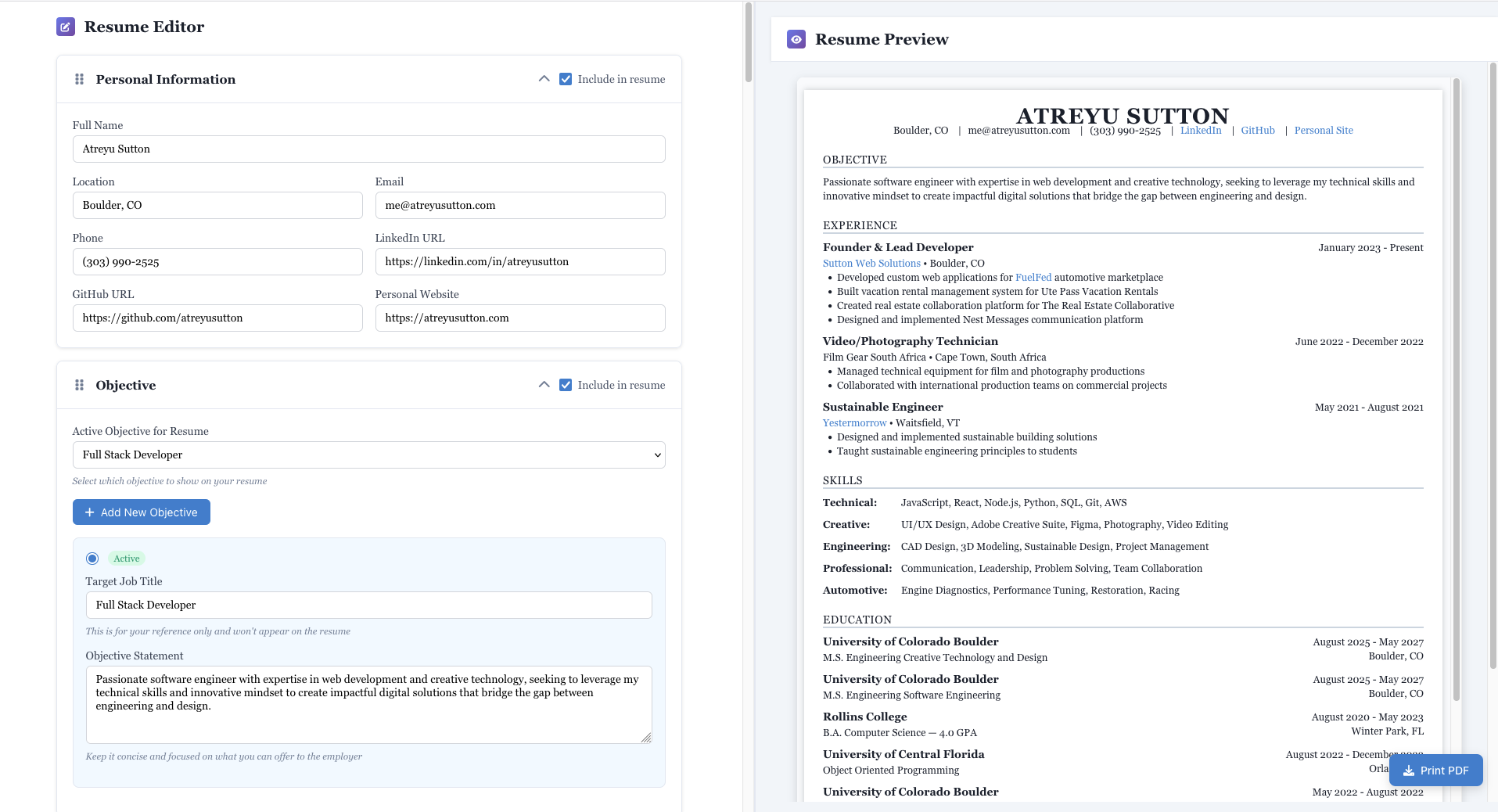Viewport: 1498px width, 812px height.
Task: Click the plus icon on Add New Objective
Action: 89,512
